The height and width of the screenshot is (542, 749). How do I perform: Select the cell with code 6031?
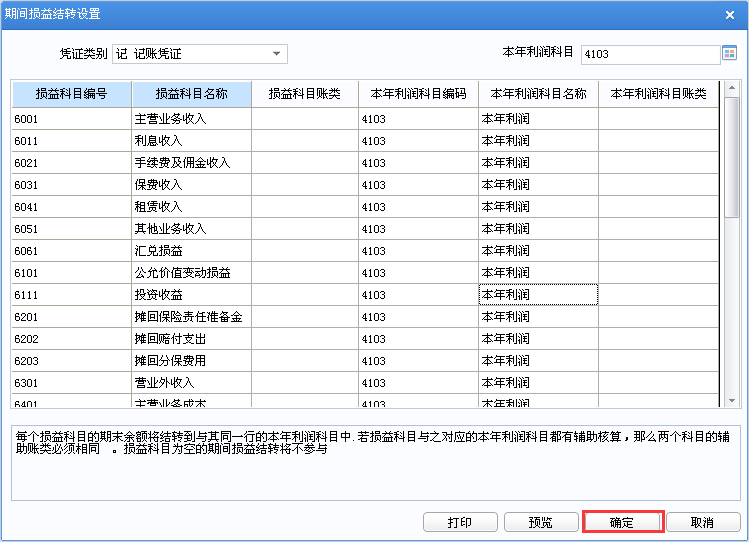point(72,185)
